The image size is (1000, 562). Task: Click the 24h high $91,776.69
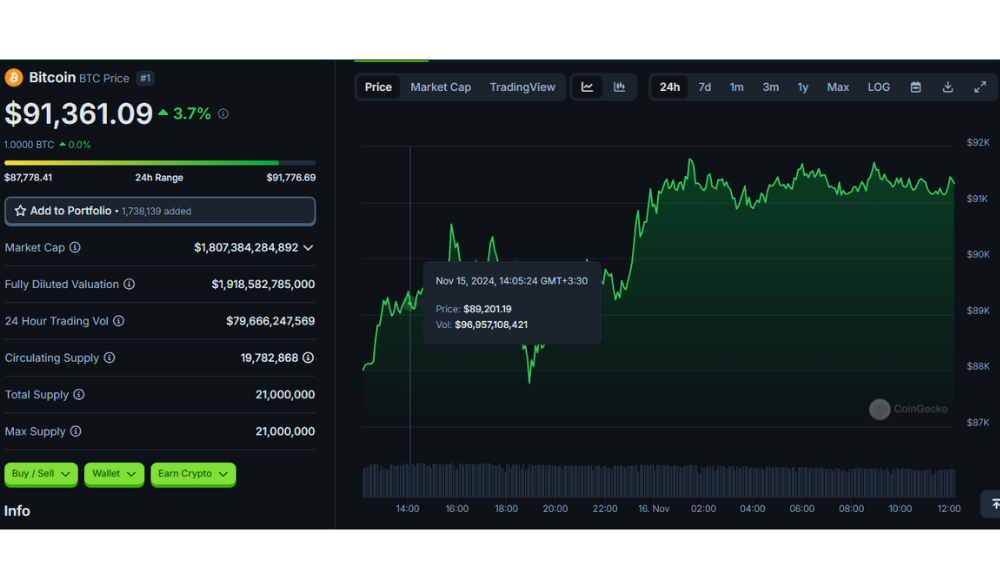(x=291, y=178)
